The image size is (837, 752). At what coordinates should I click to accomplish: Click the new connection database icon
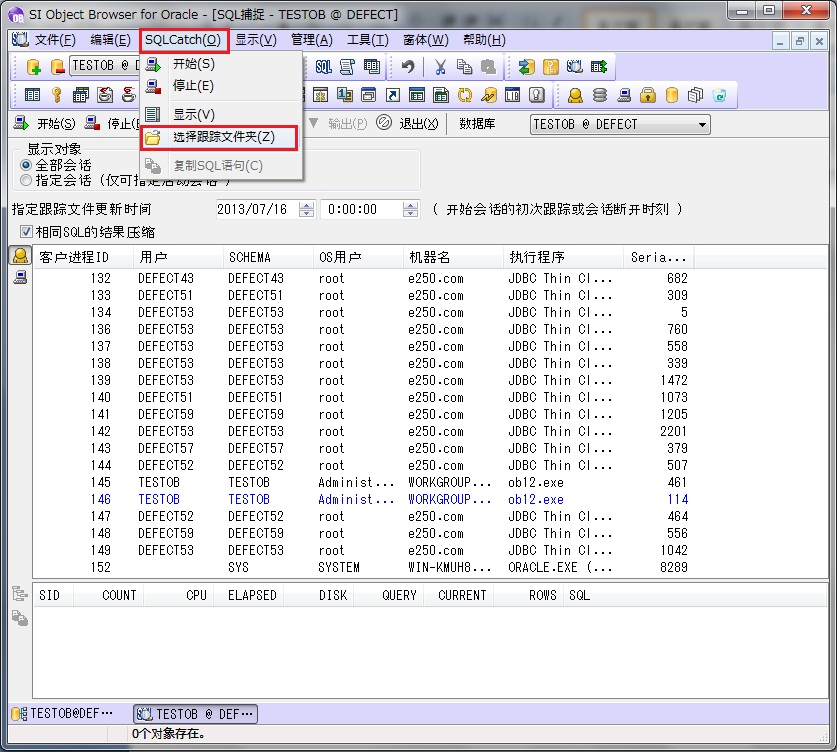pyautogui.click(x=34, y=67)
